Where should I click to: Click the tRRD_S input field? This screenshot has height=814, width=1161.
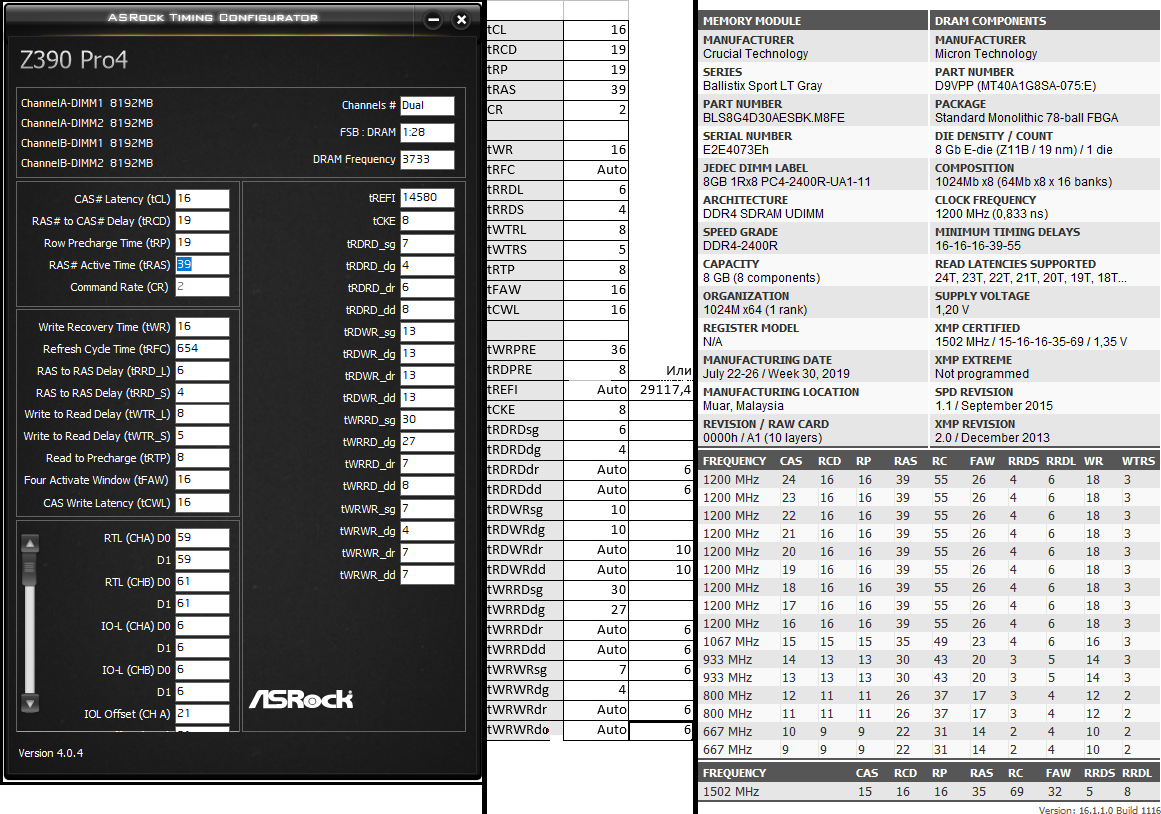[202, 393]
